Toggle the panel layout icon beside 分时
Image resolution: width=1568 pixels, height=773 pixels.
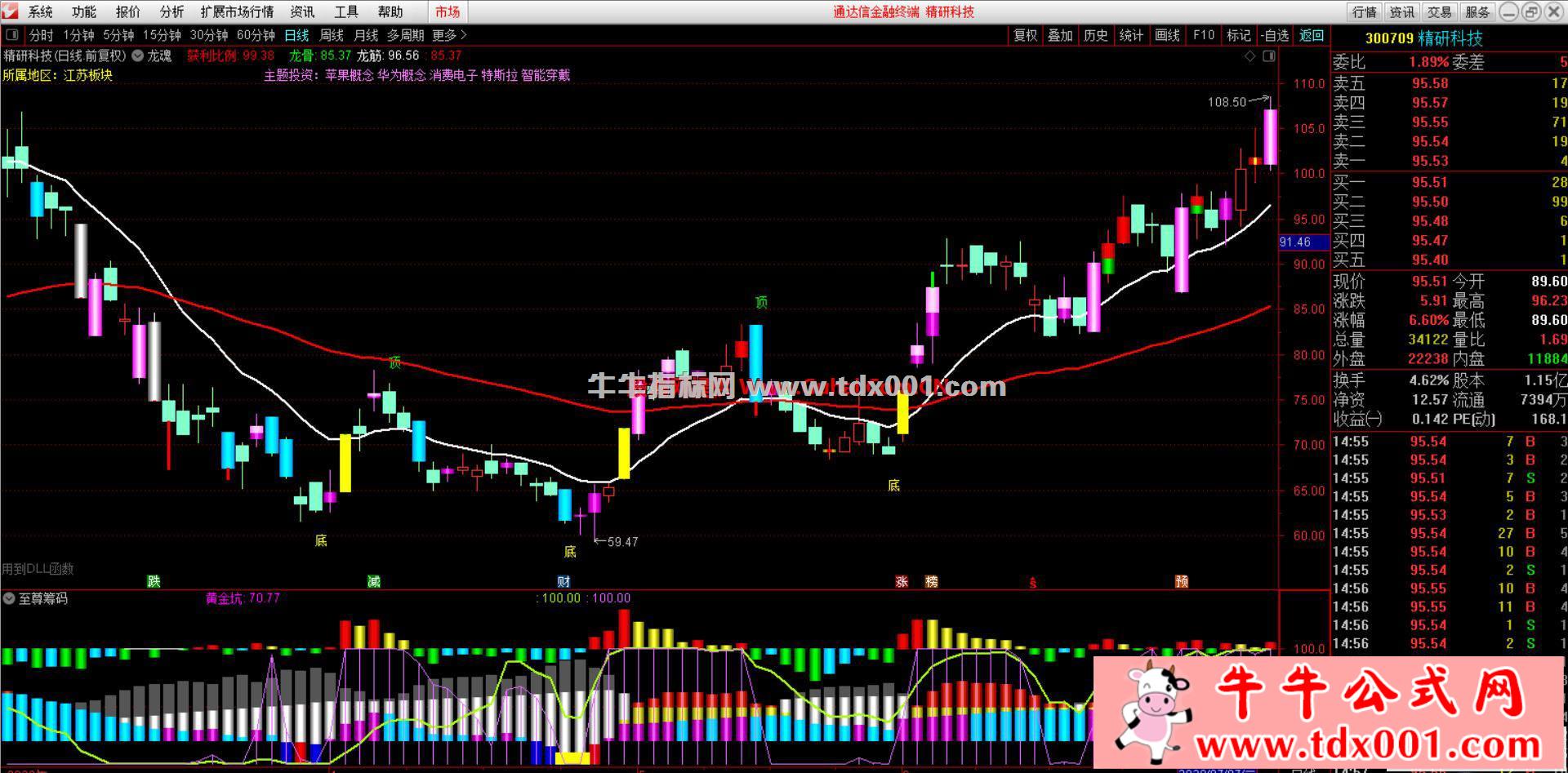(x=11, y=35)
